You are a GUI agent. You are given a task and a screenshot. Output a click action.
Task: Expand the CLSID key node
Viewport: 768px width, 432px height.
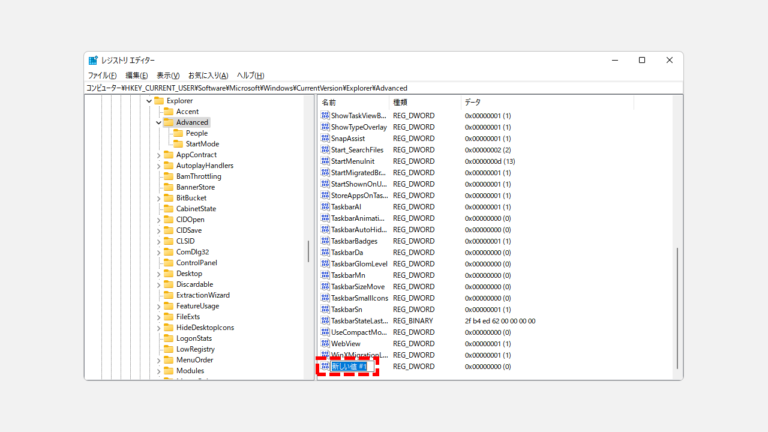tap(158, 241)
